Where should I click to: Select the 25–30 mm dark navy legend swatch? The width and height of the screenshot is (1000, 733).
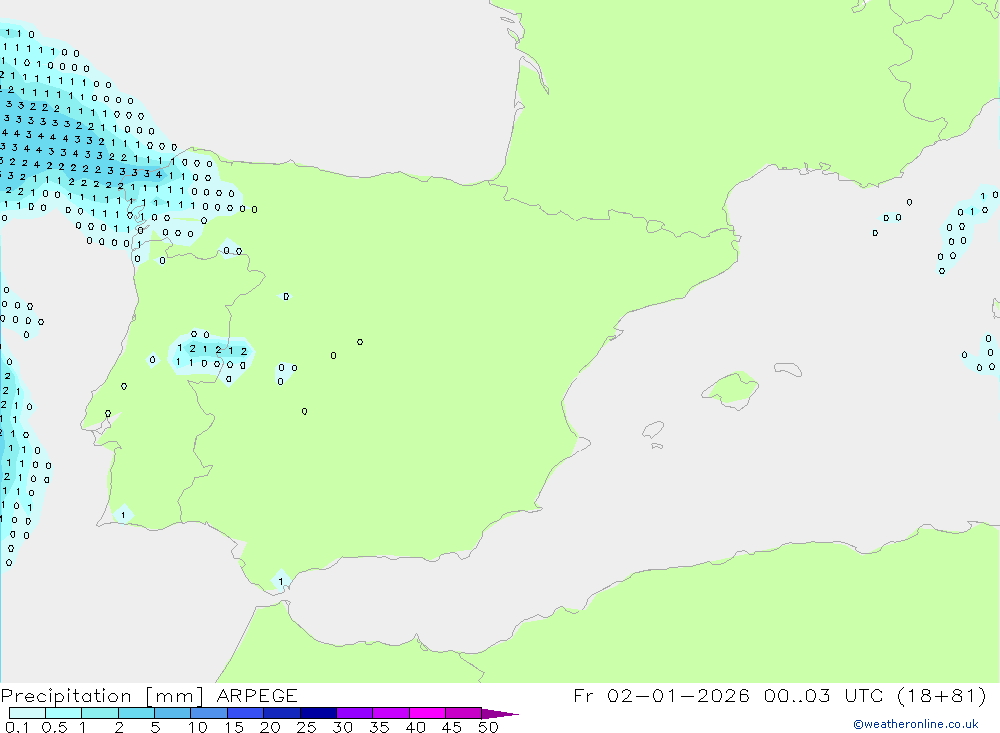[x=318, y=713]
